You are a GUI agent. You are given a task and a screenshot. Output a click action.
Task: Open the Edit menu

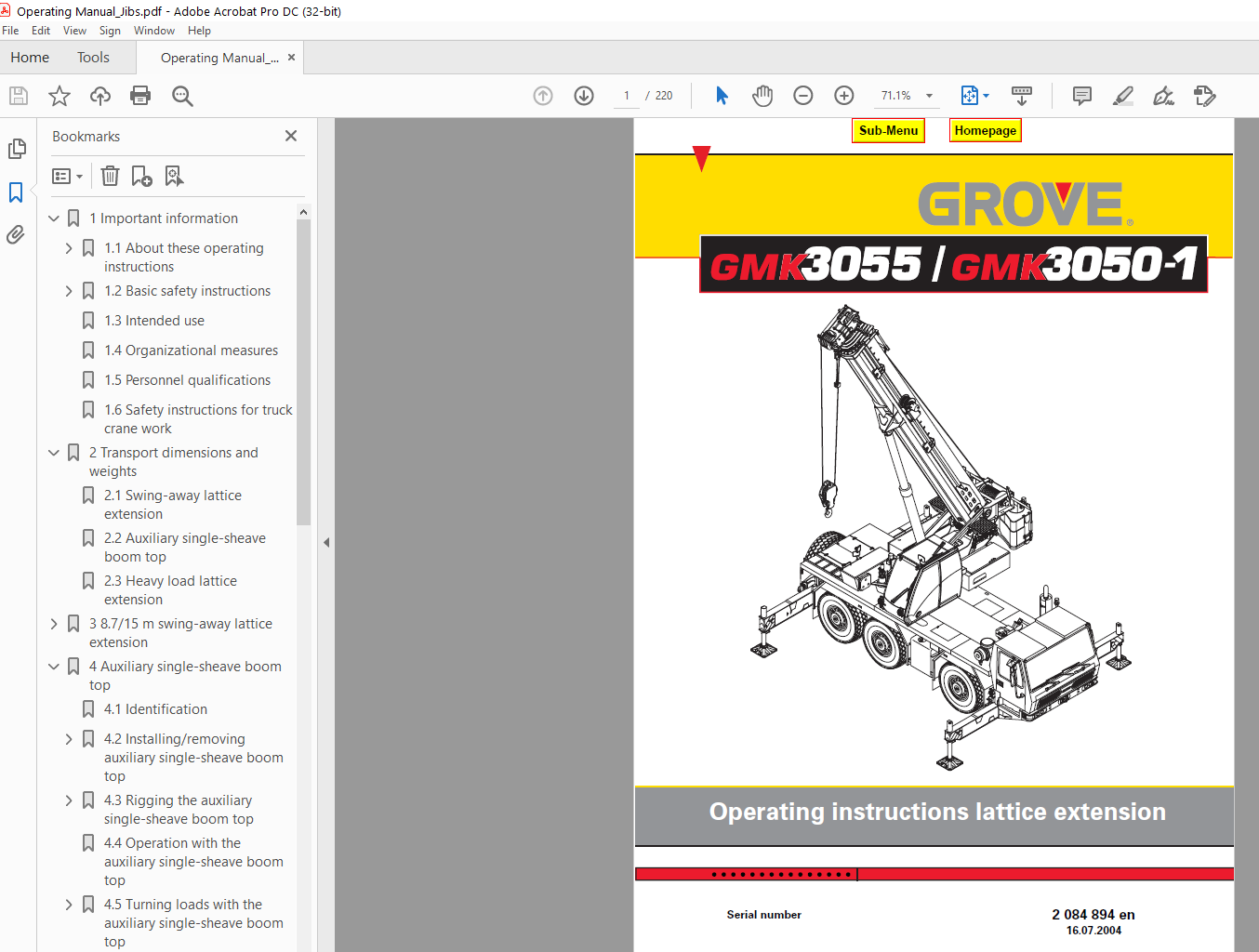(x=41, y=31)
